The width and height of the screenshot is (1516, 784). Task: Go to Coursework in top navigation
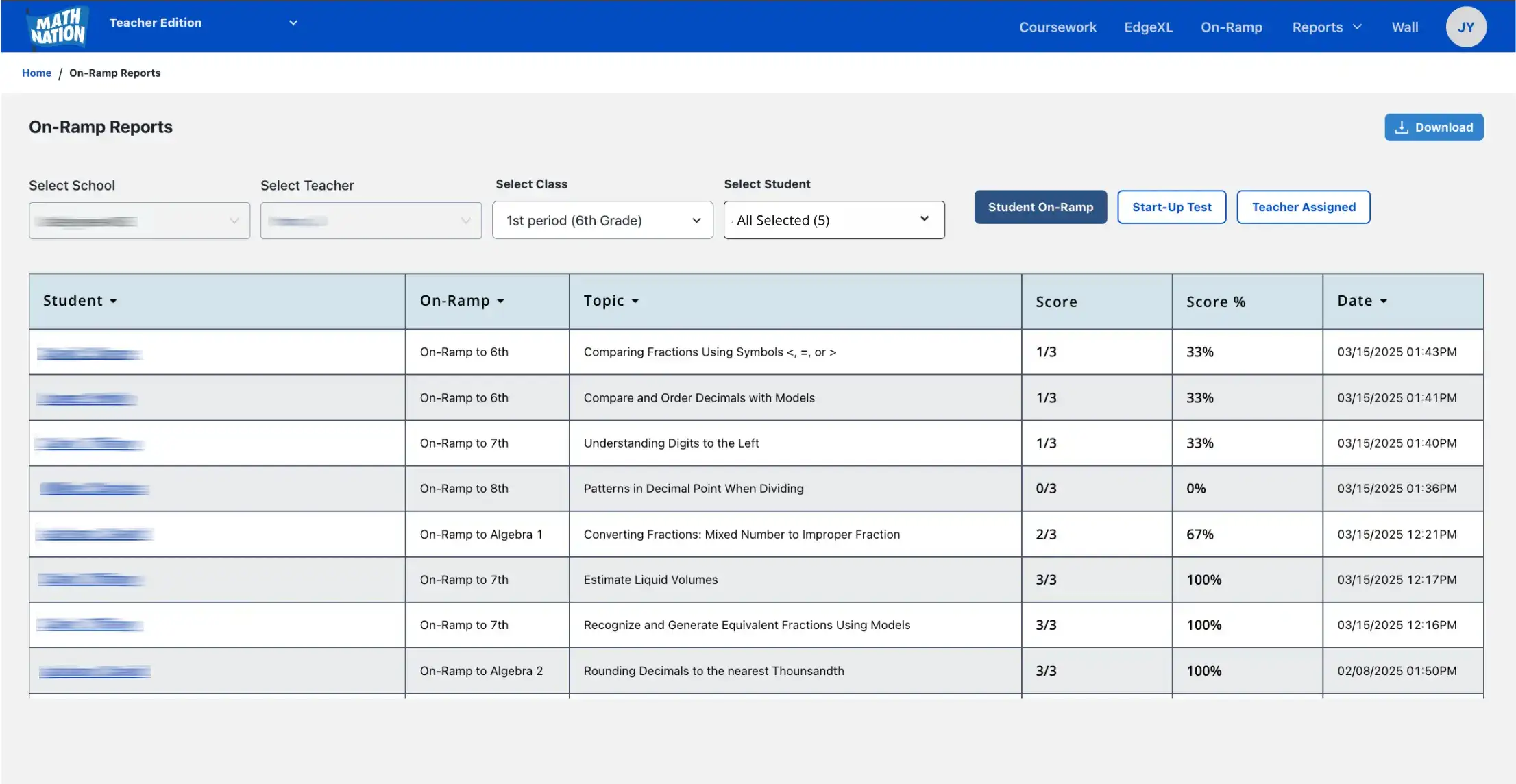1057,27
